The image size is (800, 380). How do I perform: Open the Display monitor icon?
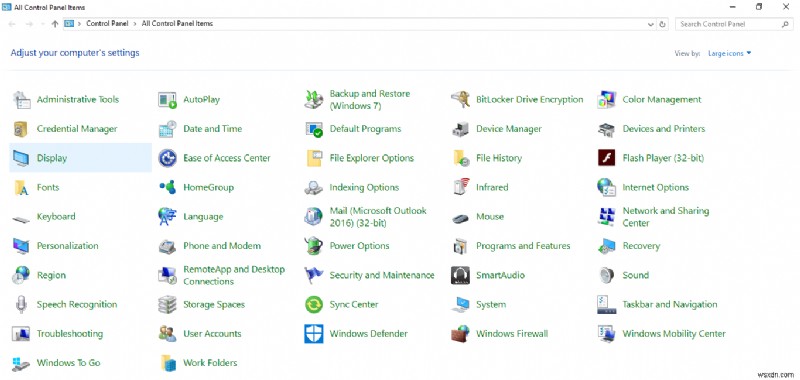point(21,159)
